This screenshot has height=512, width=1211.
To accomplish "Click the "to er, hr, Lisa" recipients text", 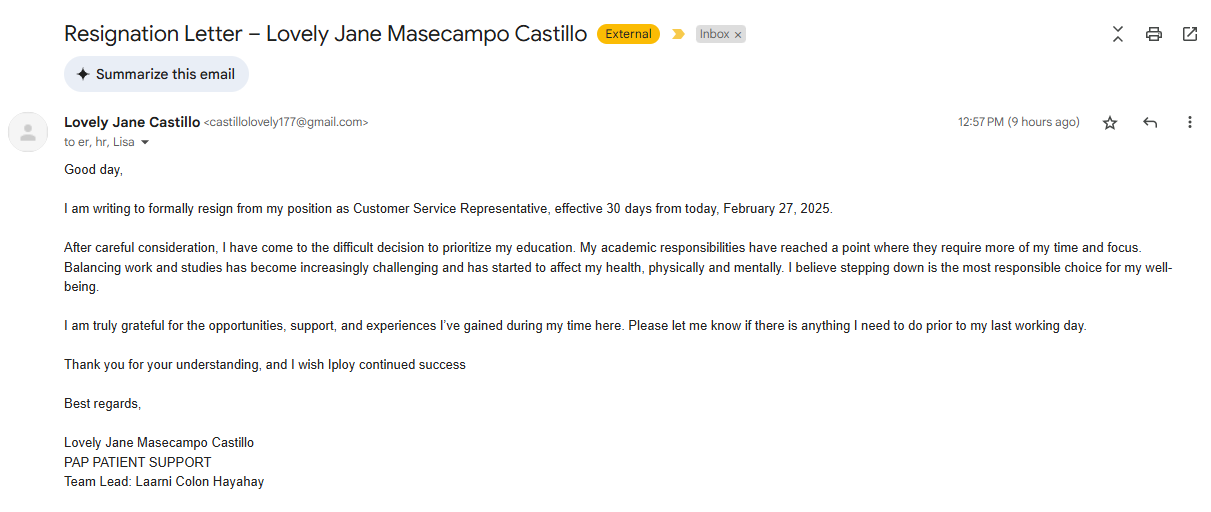I will click(99, 142).
